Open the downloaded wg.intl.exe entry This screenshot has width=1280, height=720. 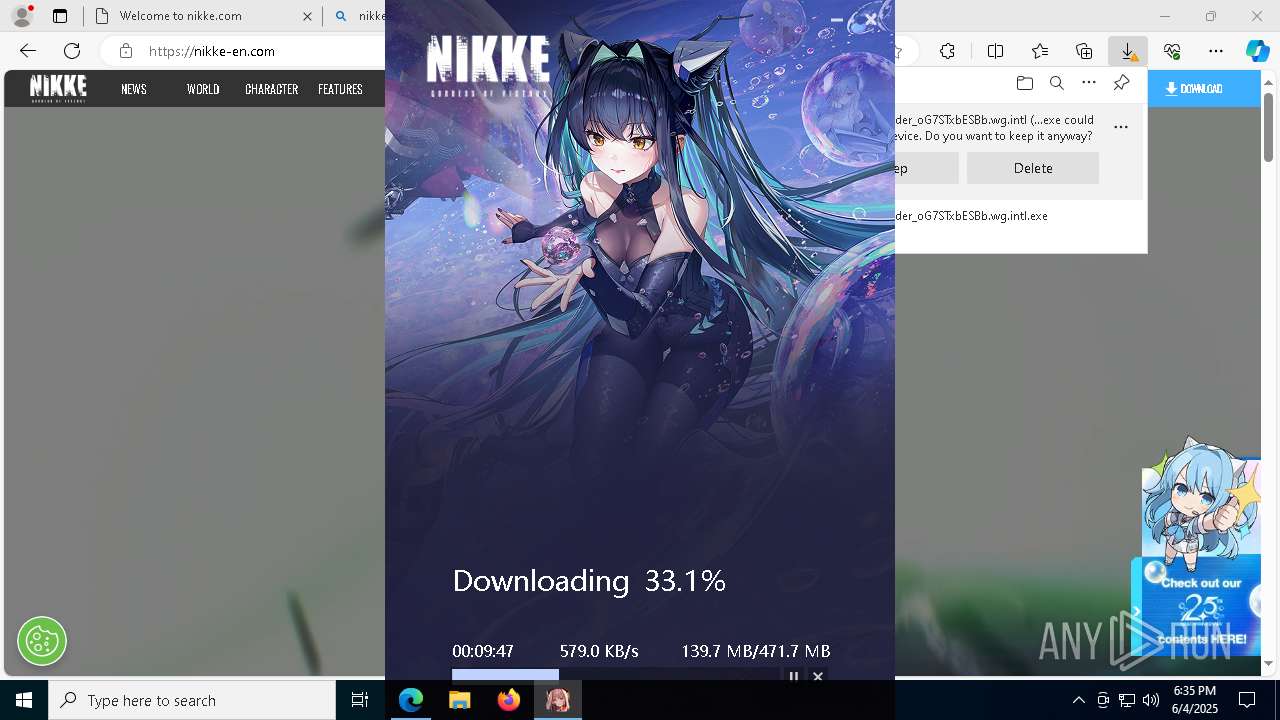[x=971, y=216]
